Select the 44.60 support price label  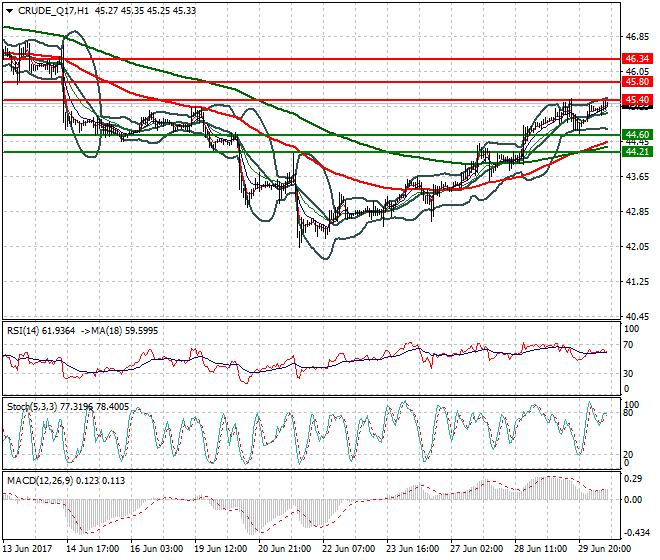[x=637, y=135]
